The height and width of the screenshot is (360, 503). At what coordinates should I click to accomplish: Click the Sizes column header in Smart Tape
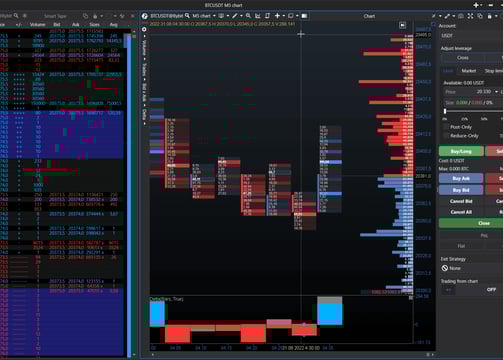pyautogui.click(x=94, y=24)
